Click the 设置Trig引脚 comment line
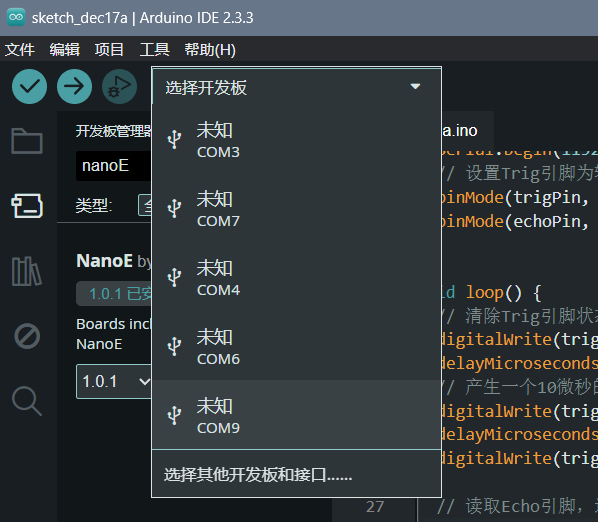The image size is (598, 522). (x=519, y=173)
